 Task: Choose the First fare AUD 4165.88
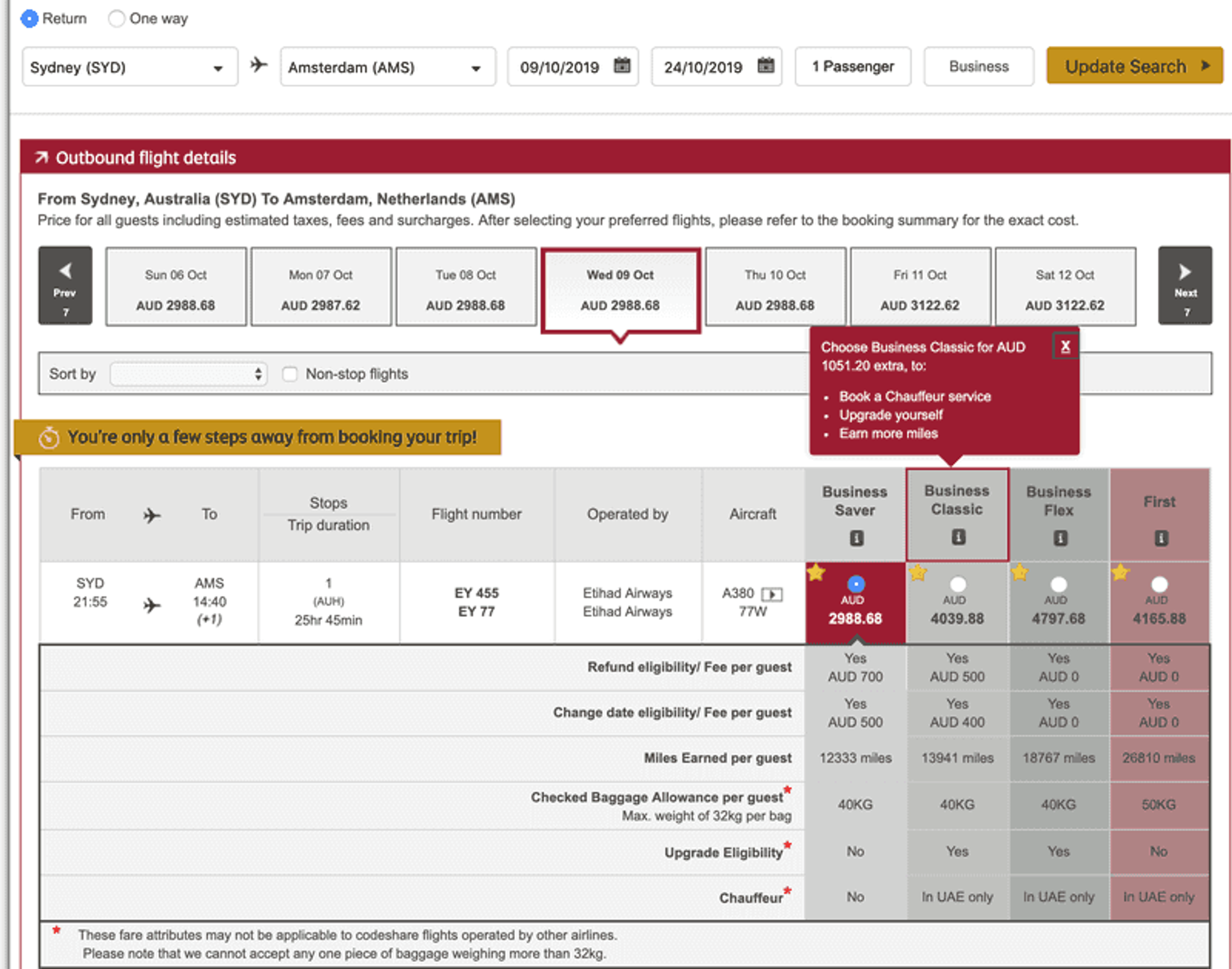click(1159, 584)
